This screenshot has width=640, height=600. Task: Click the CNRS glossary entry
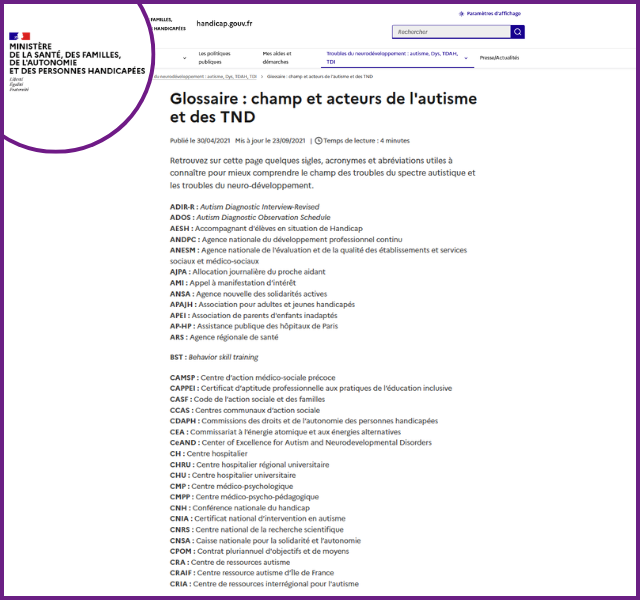click(257, 529)
